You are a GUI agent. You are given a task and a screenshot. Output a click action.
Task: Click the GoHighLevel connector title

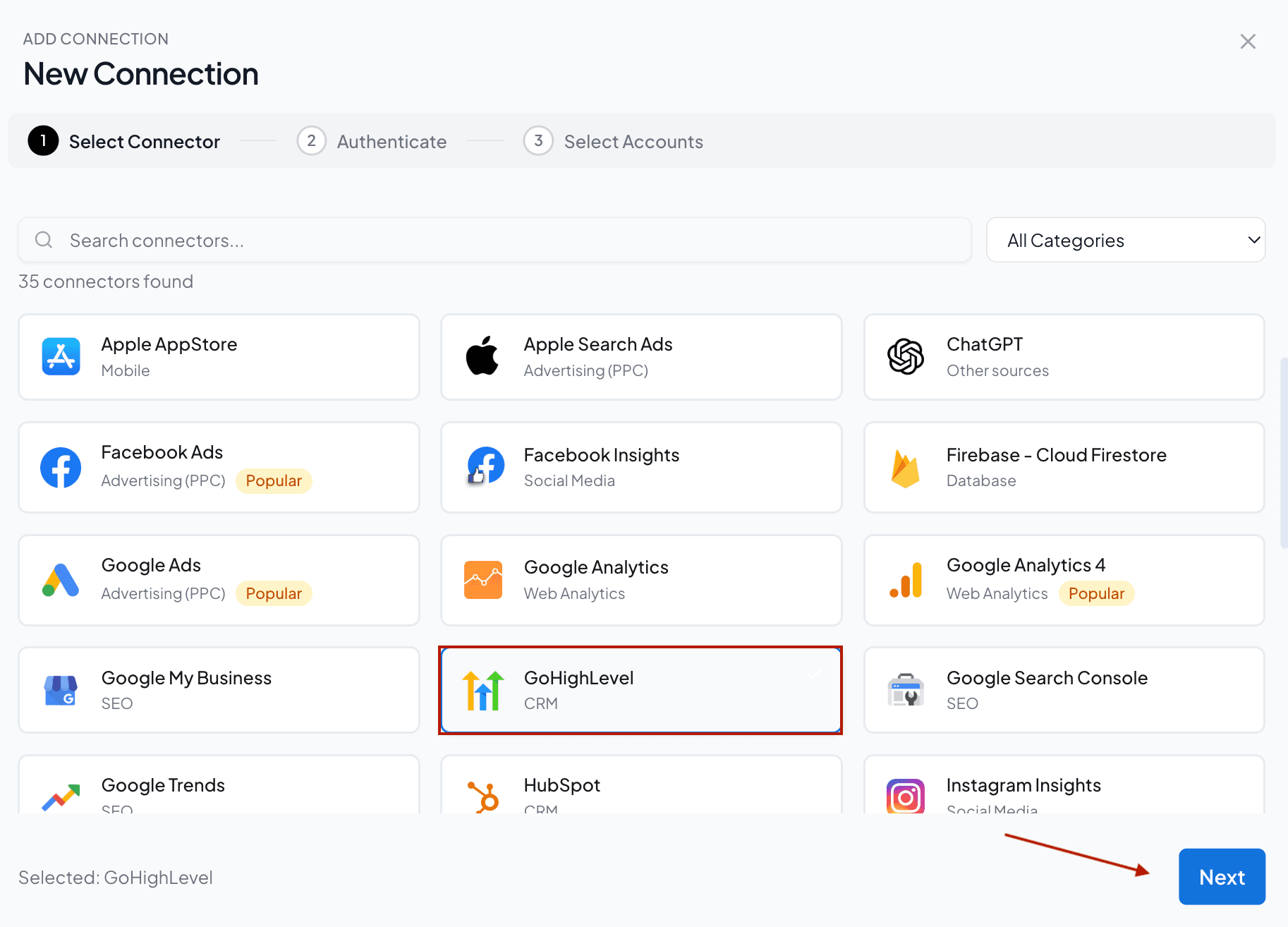[x=579, y=678]
